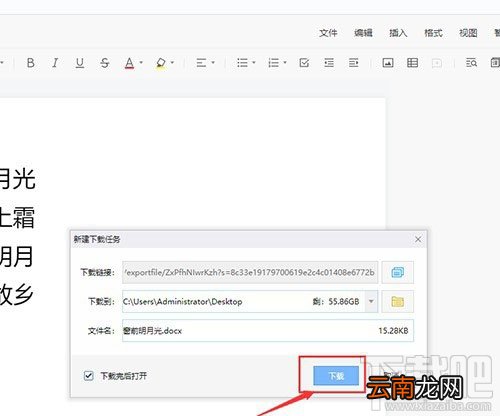Insert a table

pyautogui.click(x=412, y=63)
